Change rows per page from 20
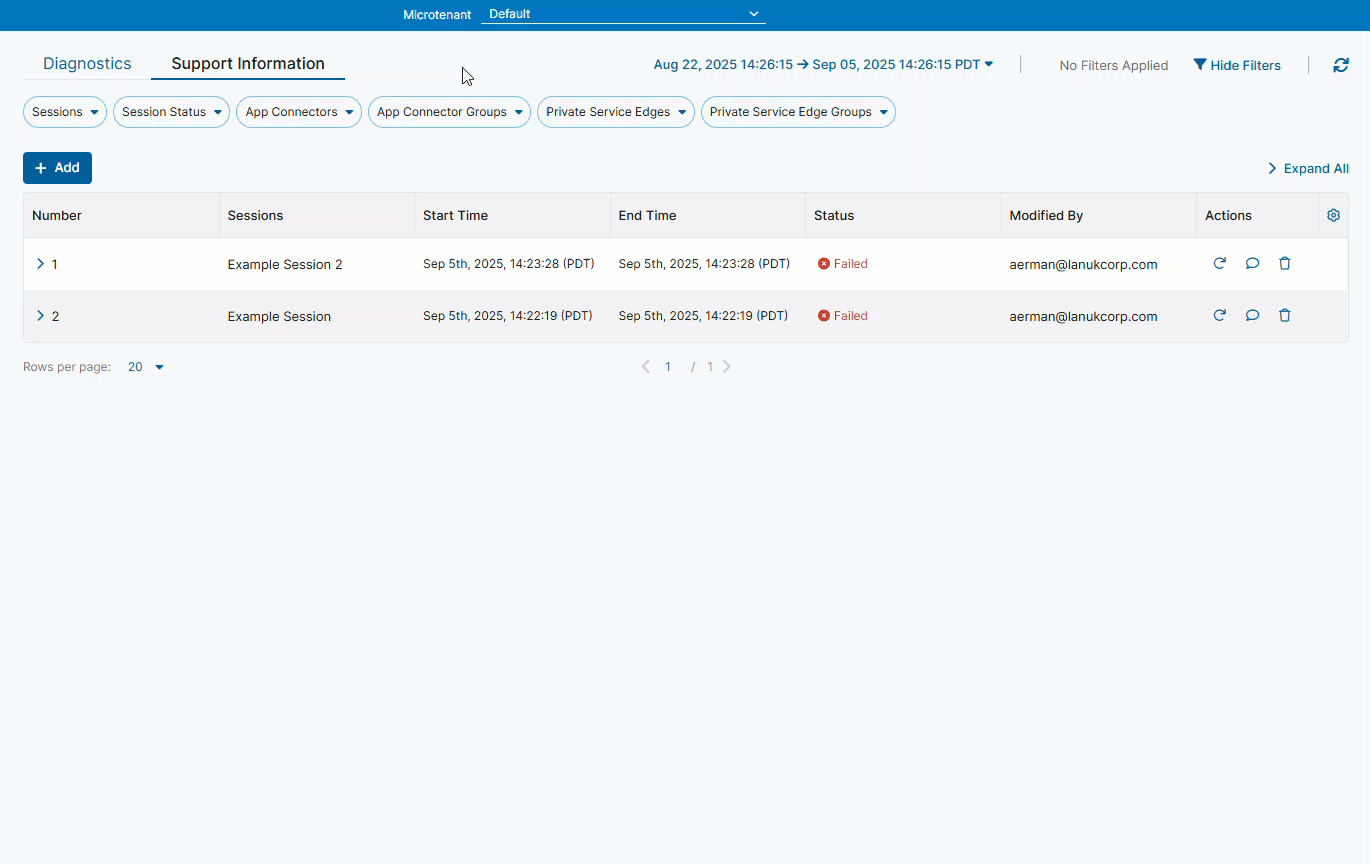Viewport: 1370px width, 864px height. [x=145, y=367]
